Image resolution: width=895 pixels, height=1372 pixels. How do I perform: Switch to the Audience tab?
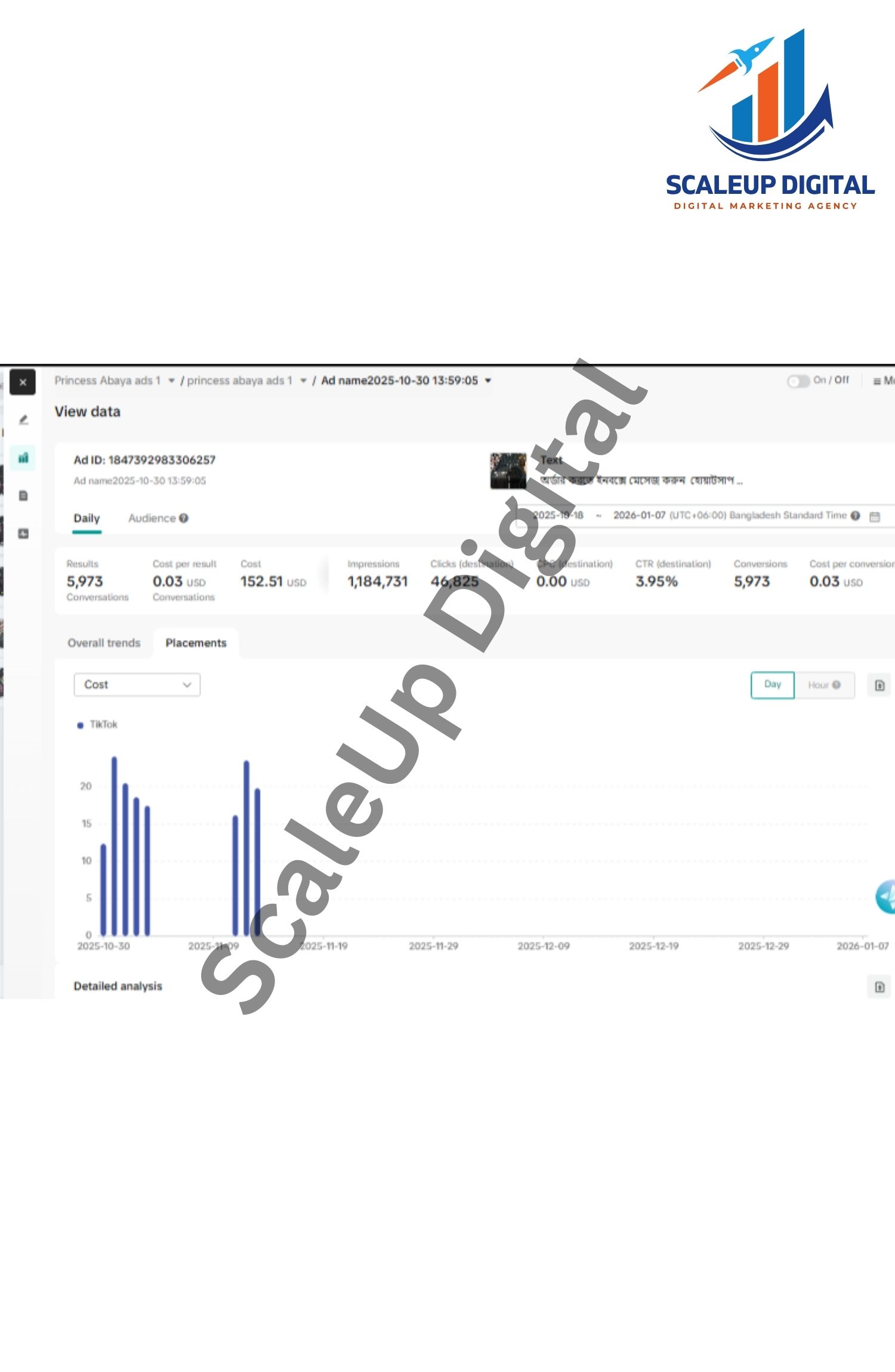point(152,518)
